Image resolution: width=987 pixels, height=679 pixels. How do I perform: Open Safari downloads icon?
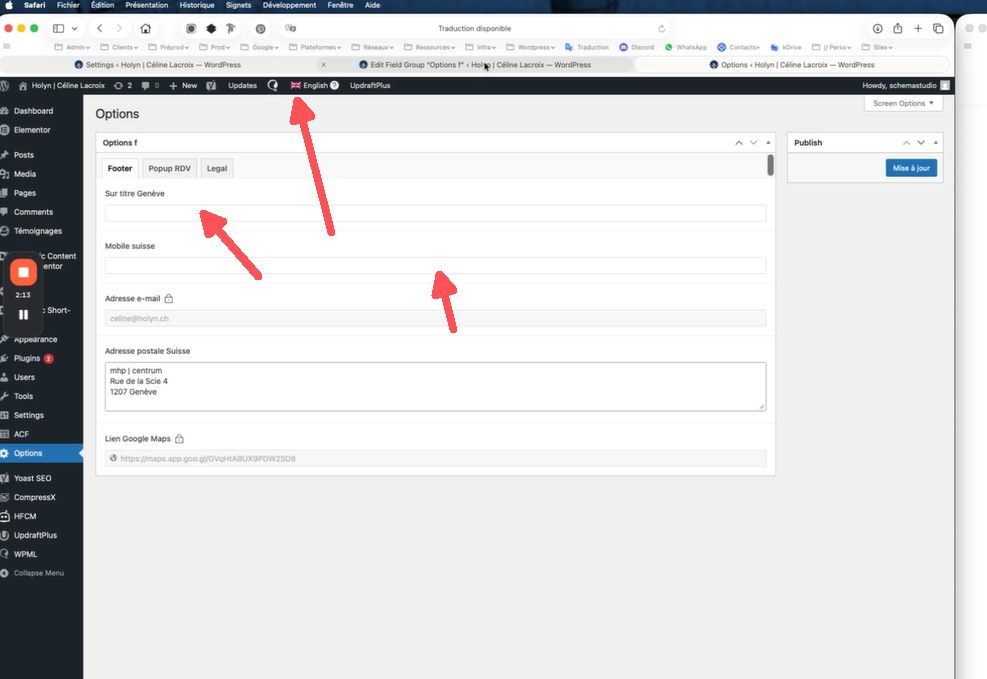[877, 28]
